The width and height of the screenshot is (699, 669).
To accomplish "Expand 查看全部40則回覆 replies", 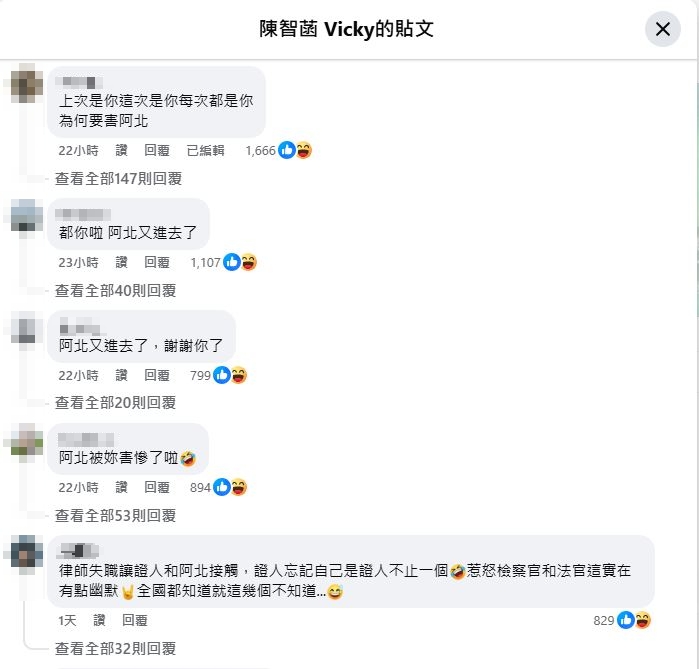I will point(115,291).
